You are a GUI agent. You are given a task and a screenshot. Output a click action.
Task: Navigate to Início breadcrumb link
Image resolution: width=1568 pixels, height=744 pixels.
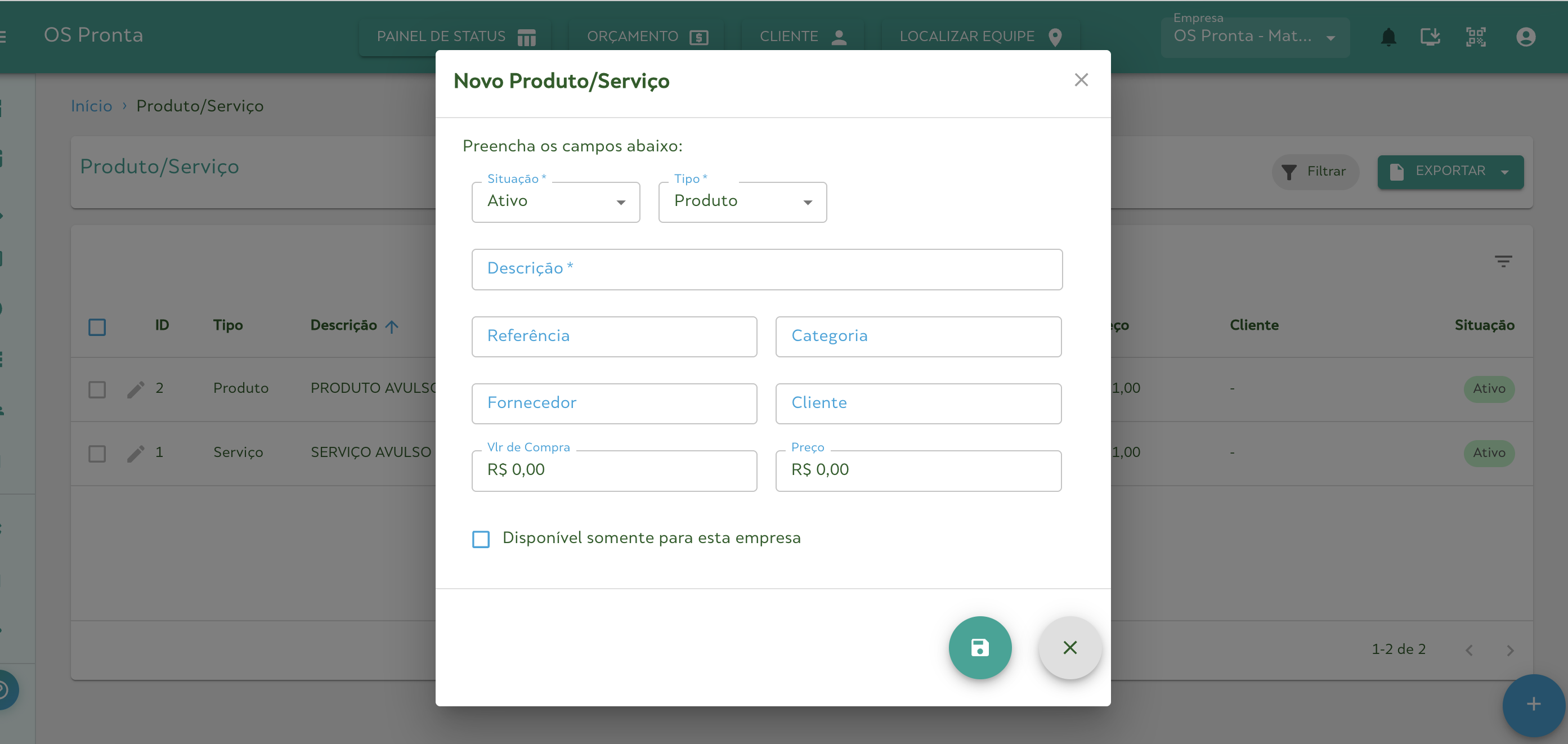point(91,105)
